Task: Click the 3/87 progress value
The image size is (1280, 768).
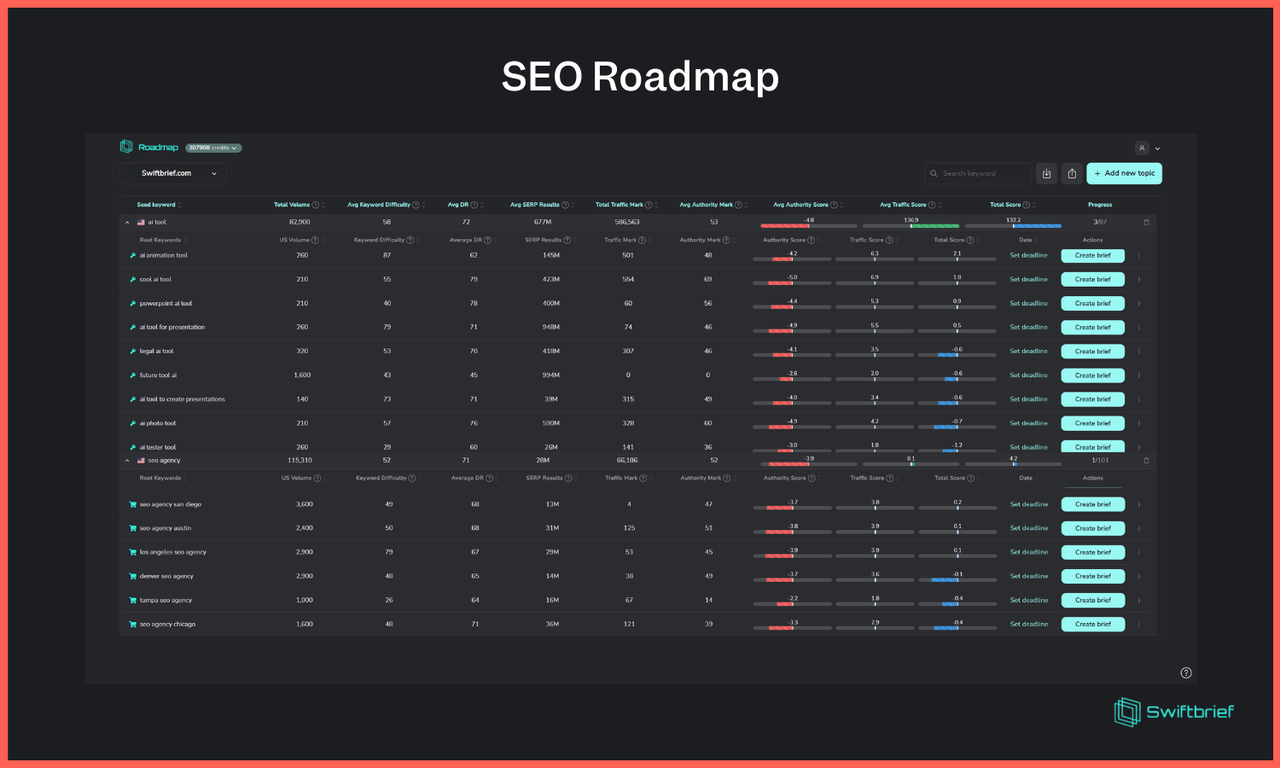Action: (1100, 222)
